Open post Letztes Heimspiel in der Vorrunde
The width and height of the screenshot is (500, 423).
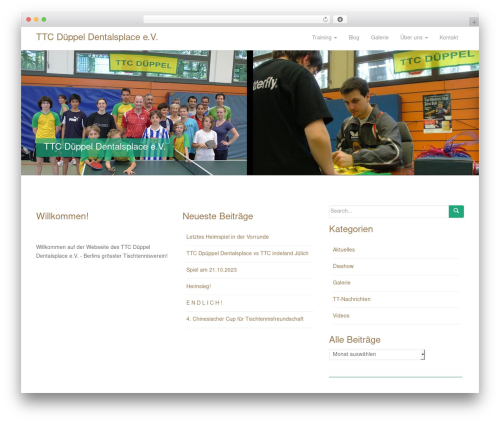pyautogui.click(x=227, y=237)
